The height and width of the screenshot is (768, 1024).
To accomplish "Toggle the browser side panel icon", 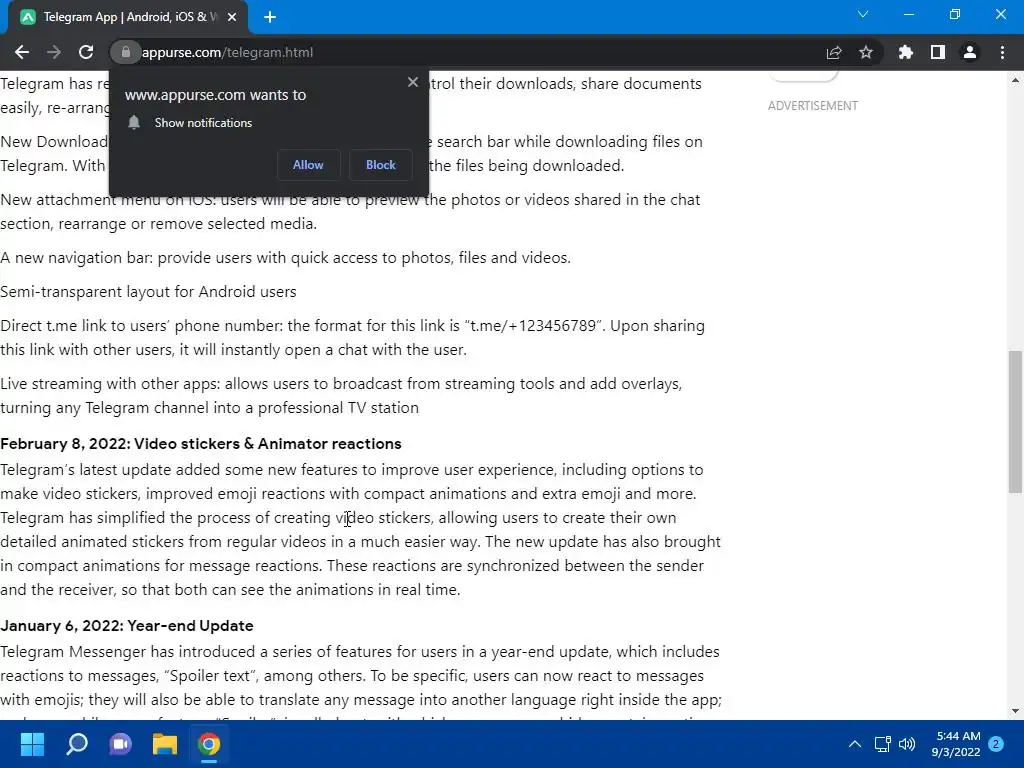I will pyautogui.click(x=938, y=52).
